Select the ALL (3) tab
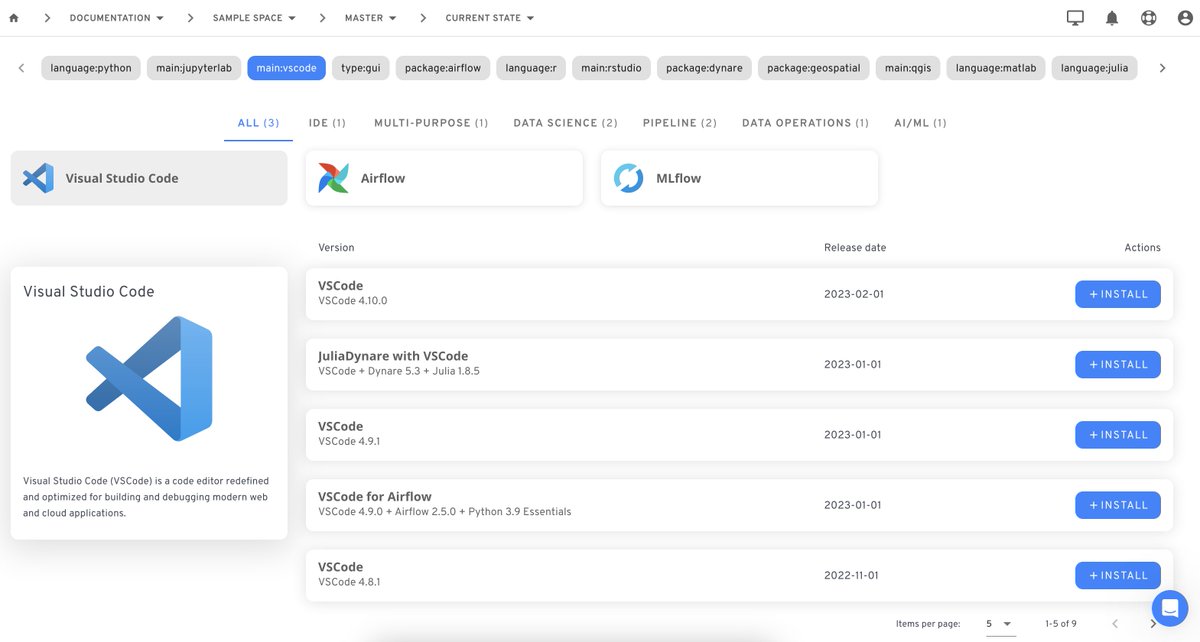The height and width of the screenshot is (642, 1200). point(258,123)
